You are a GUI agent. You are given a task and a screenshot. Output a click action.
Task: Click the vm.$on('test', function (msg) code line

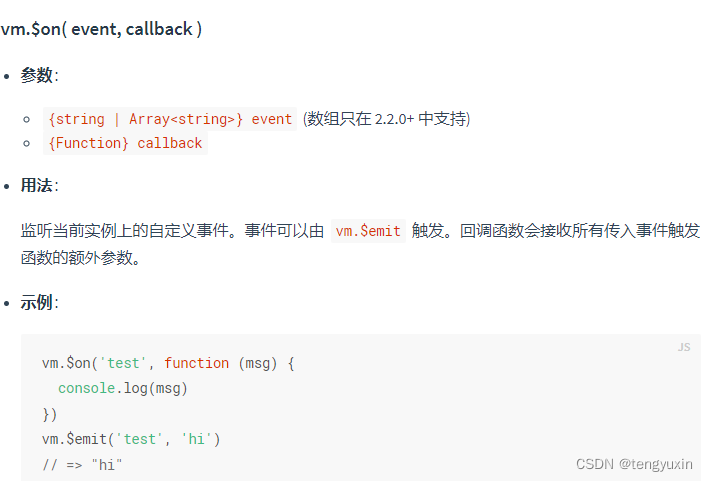[168, 363]
